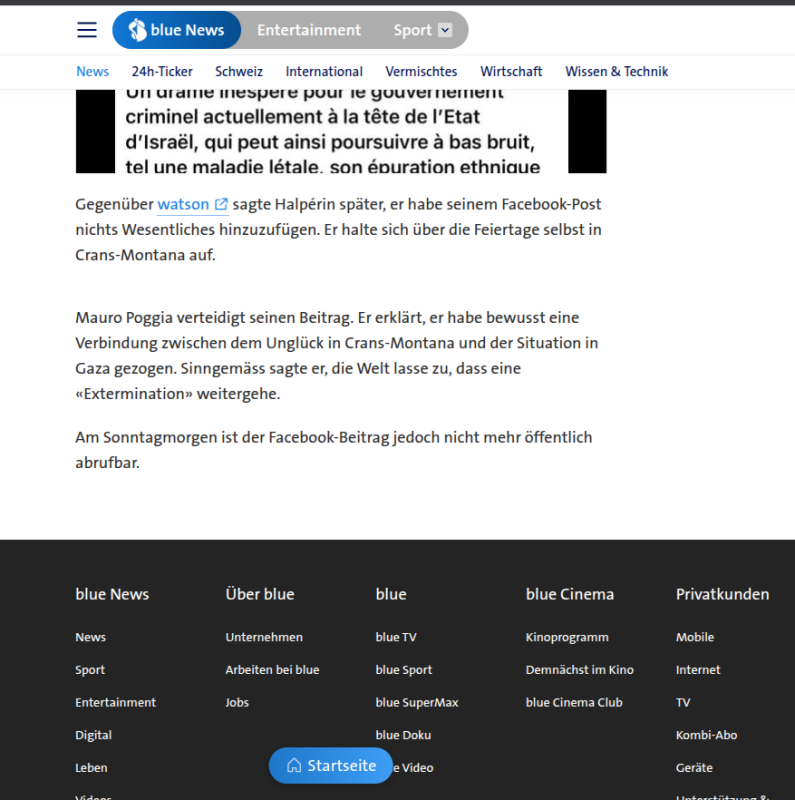795x800 pixels.
Task: Open Kinoprogramm in the footer
Action: click(567, 637)
